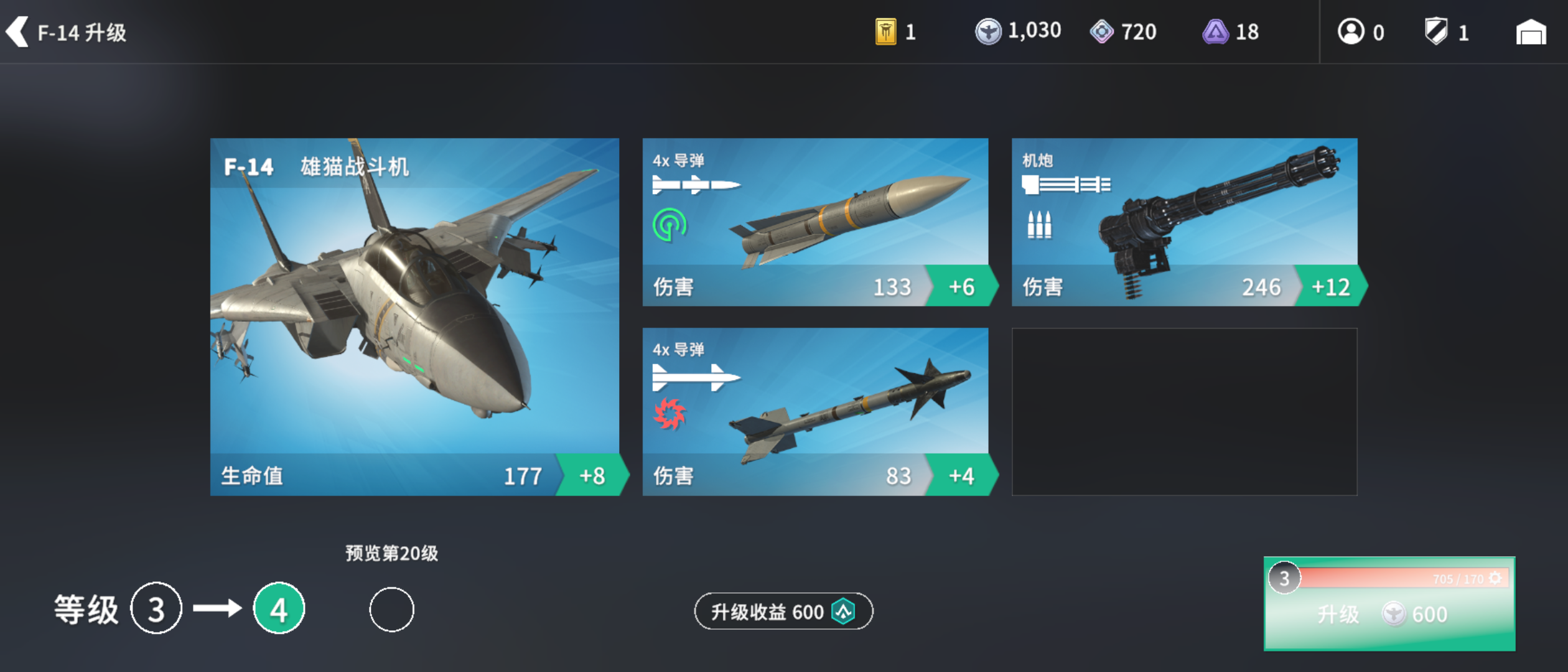The width and height of the screenshot is (1568, 672).
Task: Go back using the F-14 升级 arrow
Action: click(x=17, y=32)
